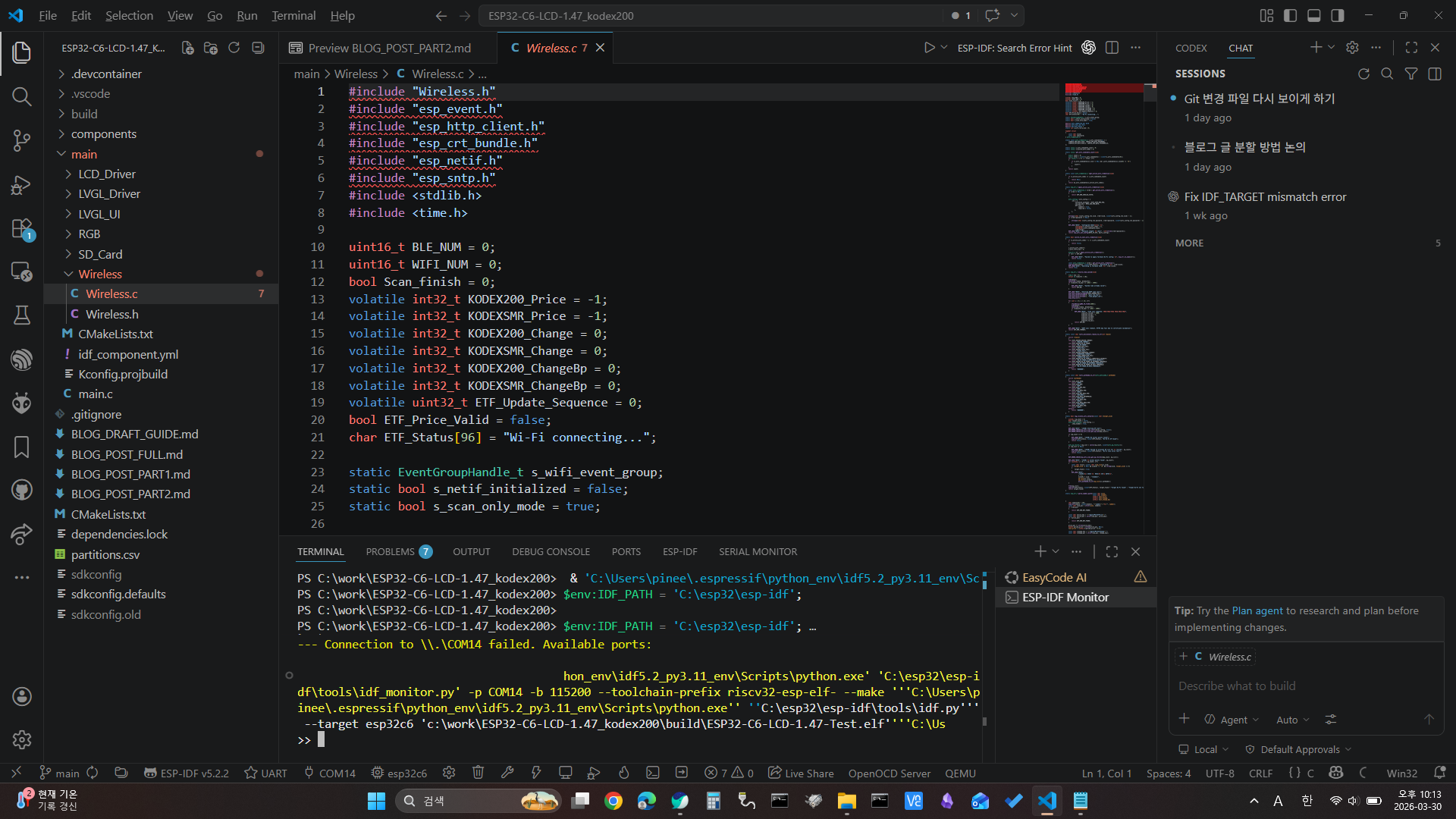Expand the LVGL_UI folder
This screenshot has height=819, width=1456.
99,214
